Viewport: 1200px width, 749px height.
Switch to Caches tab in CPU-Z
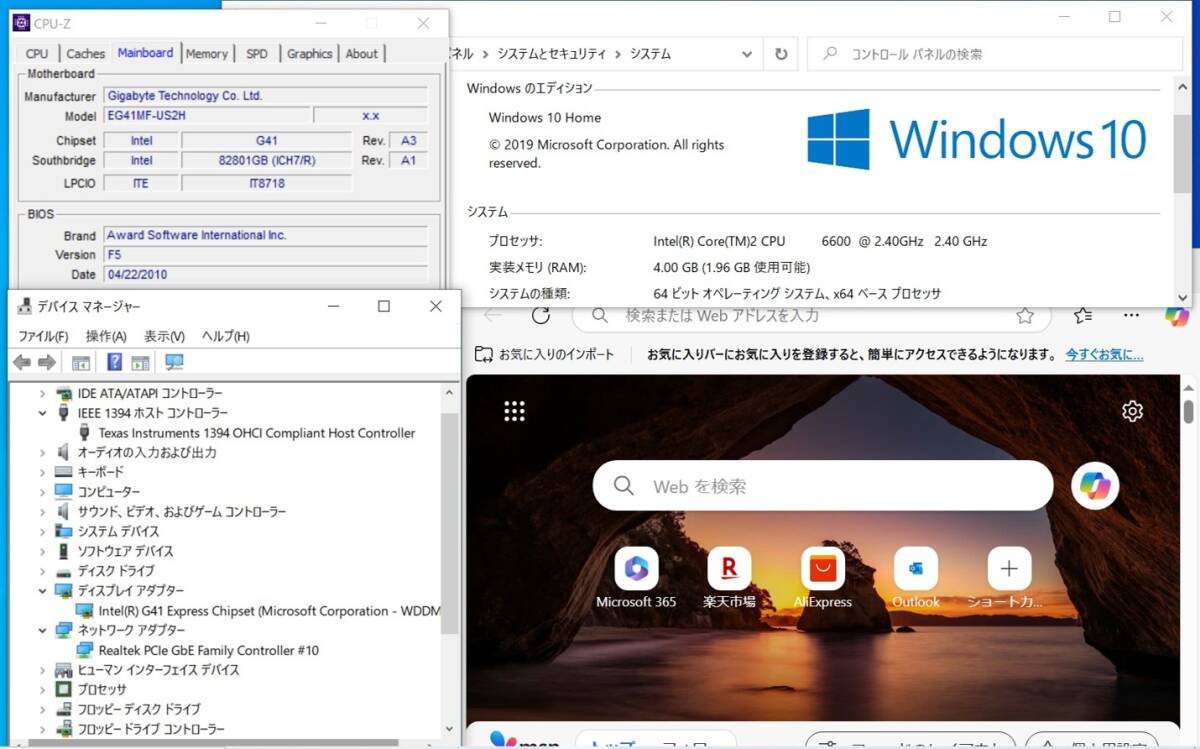[85, 54]
